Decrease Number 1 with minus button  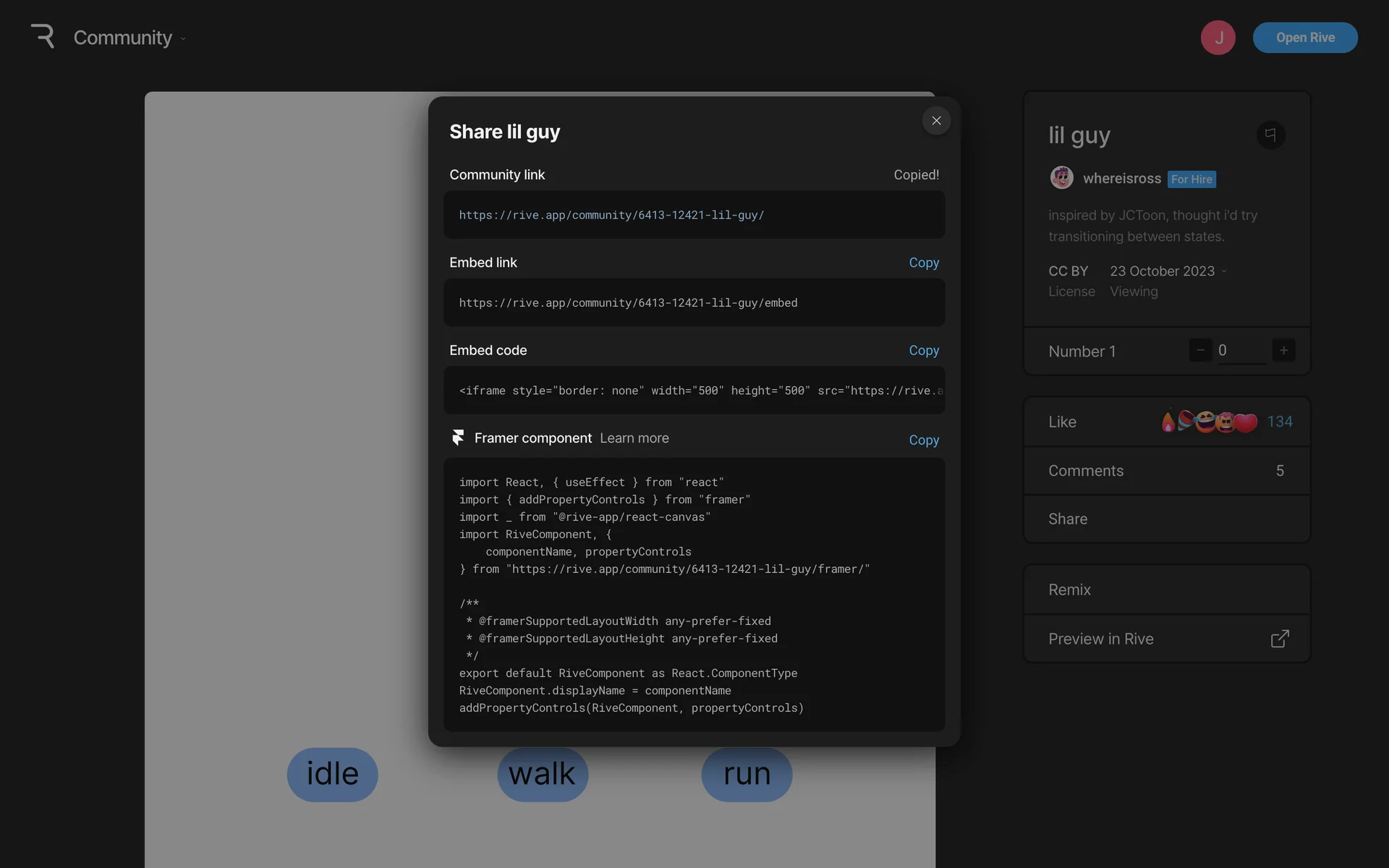(x=1200, y=351)
